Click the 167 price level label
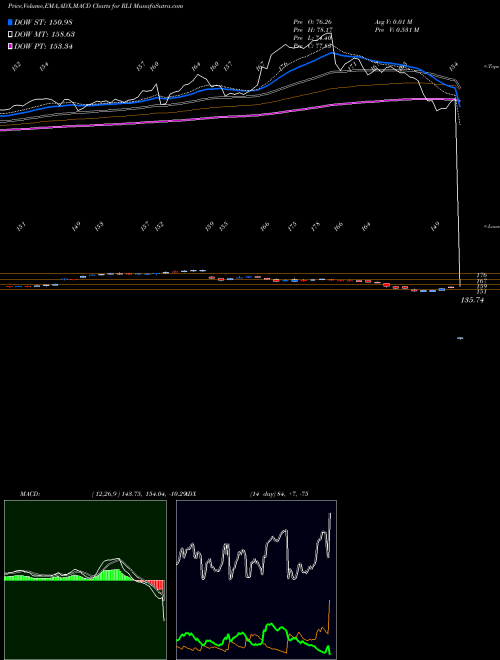 482,281
